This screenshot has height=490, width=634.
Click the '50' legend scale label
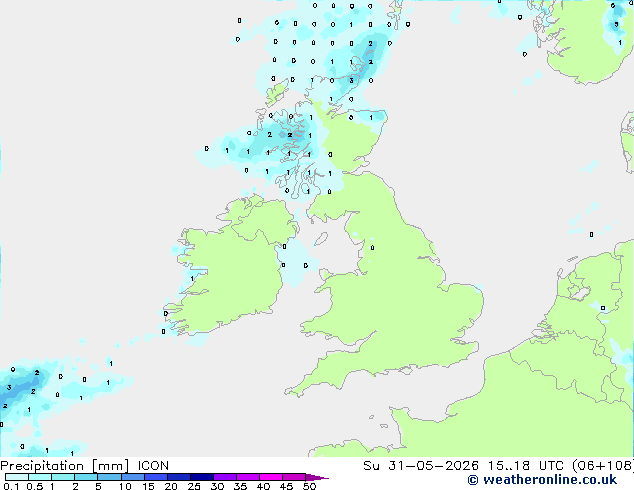309,486
